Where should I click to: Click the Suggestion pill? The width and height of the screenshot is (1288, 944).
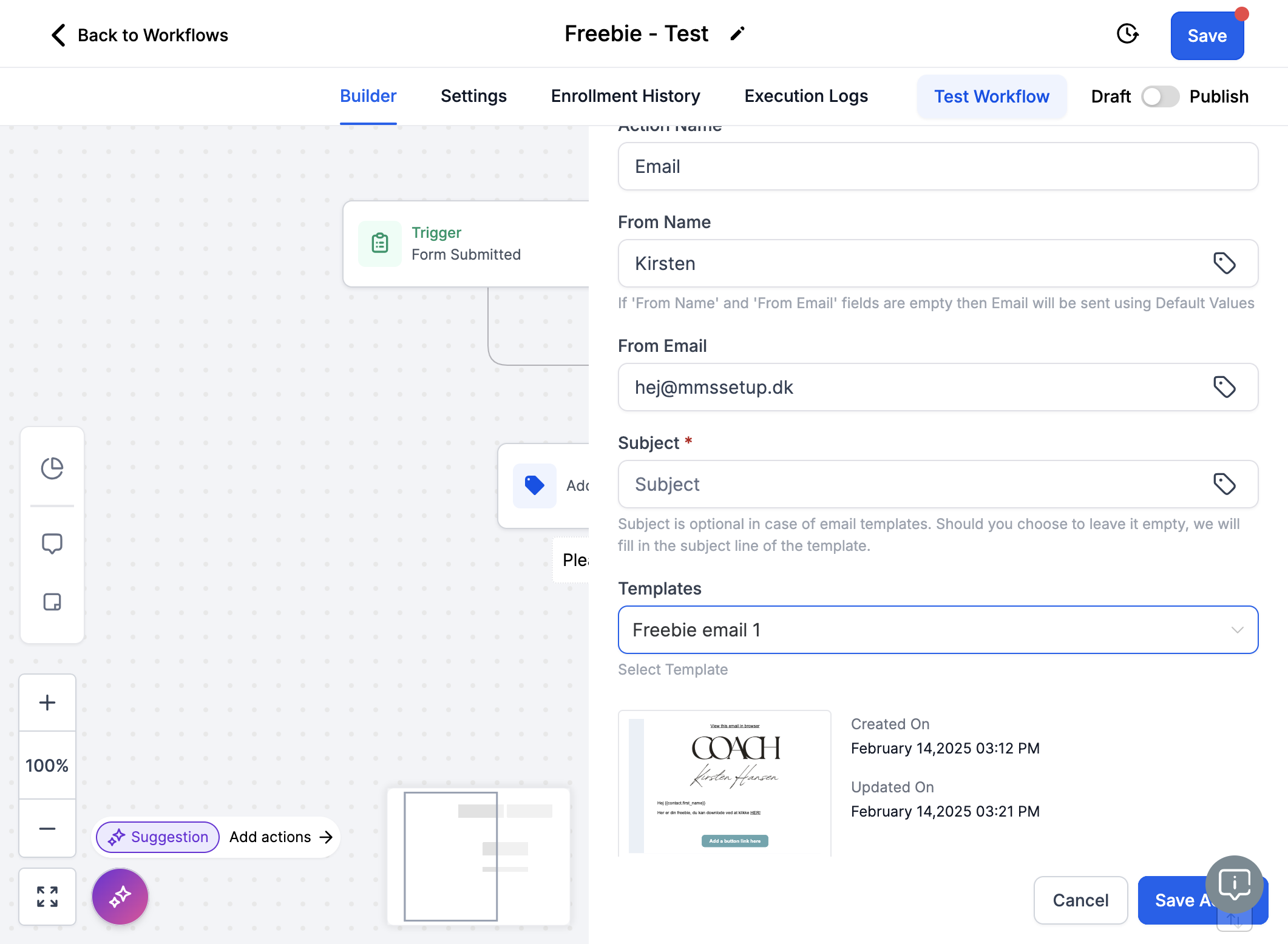(158, 837)
